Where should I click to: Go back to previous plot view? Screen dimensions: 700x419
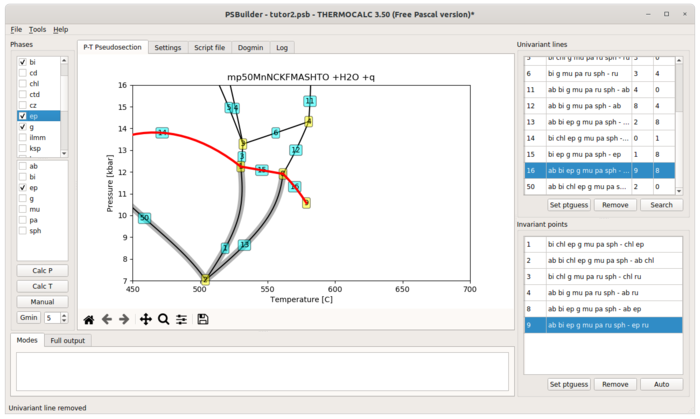[107, 319]
